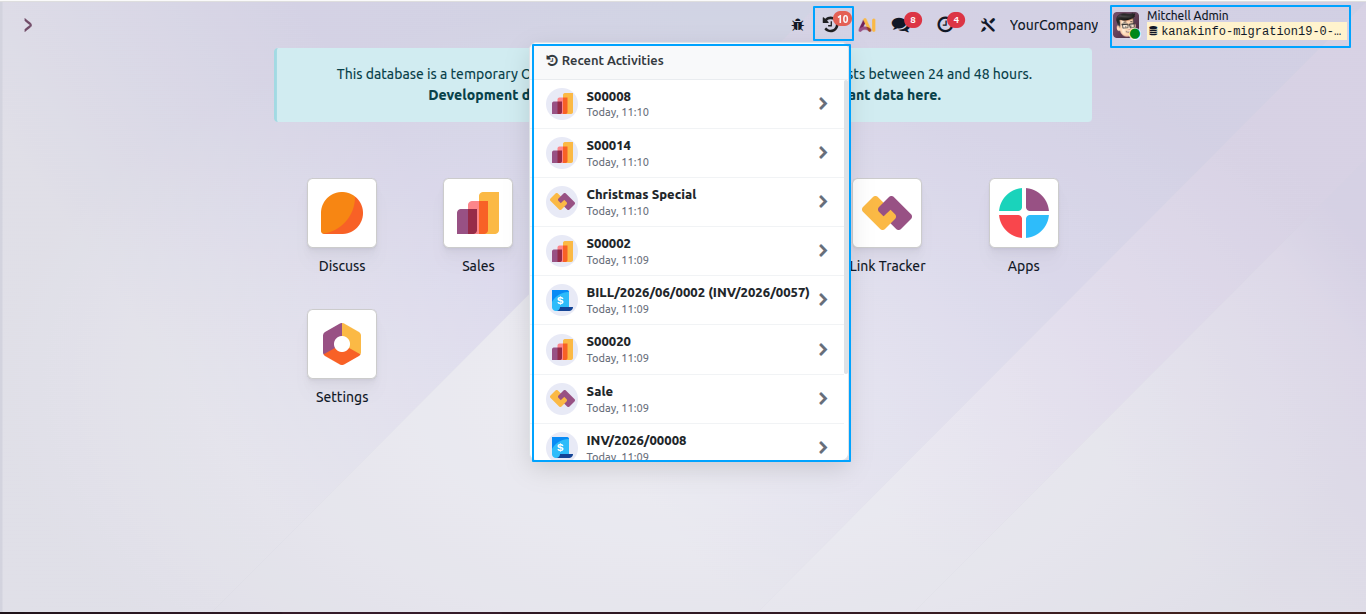Select the S00014 recent activity

coord(690,153)
